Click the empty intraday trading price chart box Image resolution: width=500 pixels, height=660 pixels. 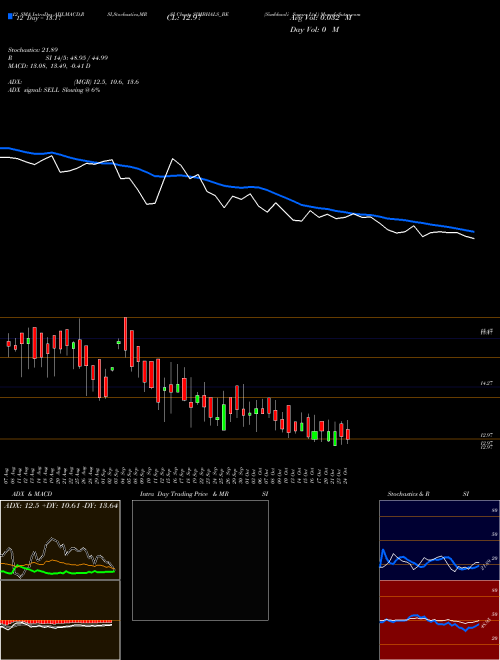pos(200,560)
